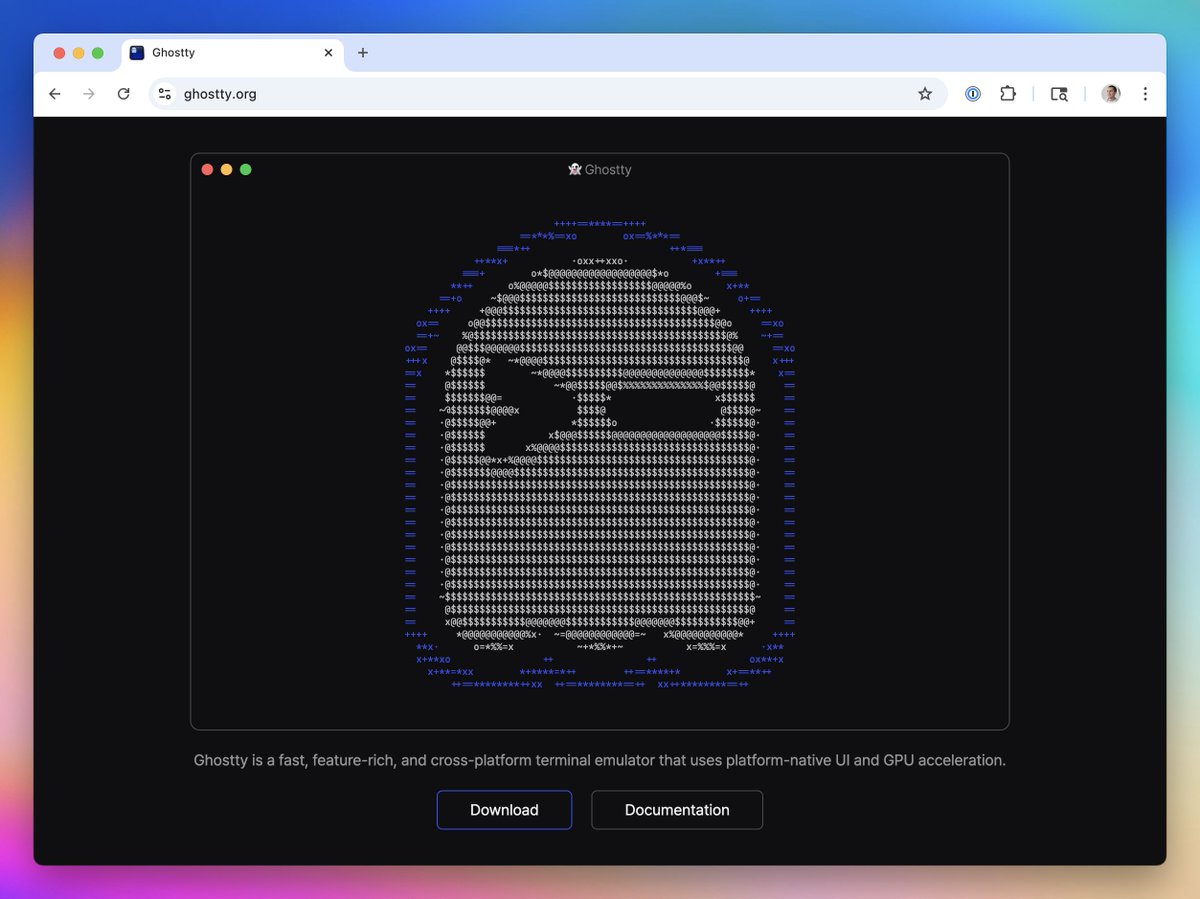Click the ASCII ghost animation
1200x899 pixels.
pyautogui.click(x=600, y=455)
